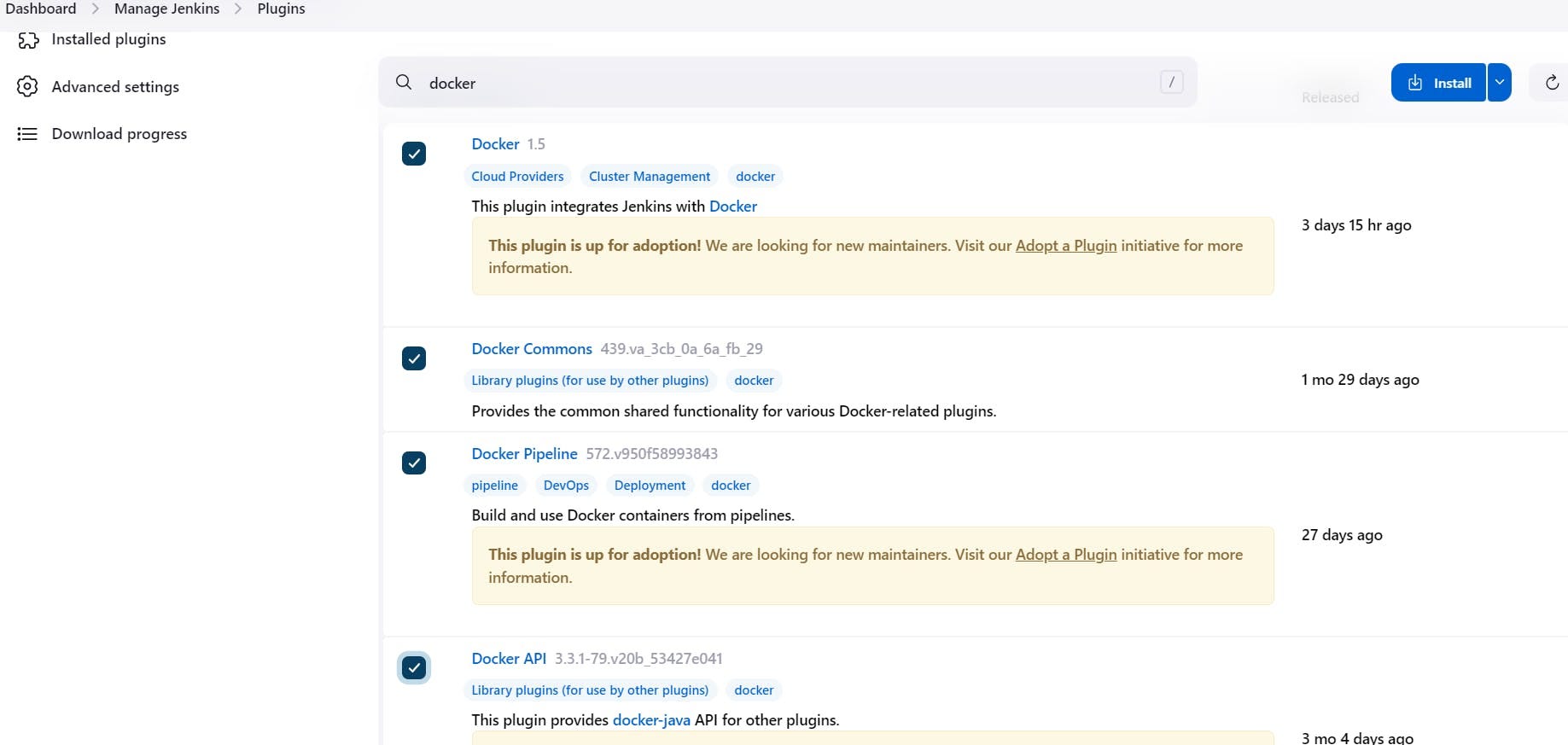This screenshot has height=745, width=1568.
Task: Uncheck the Docker Pipeline plugin checkbox
Action: (414, 463)
